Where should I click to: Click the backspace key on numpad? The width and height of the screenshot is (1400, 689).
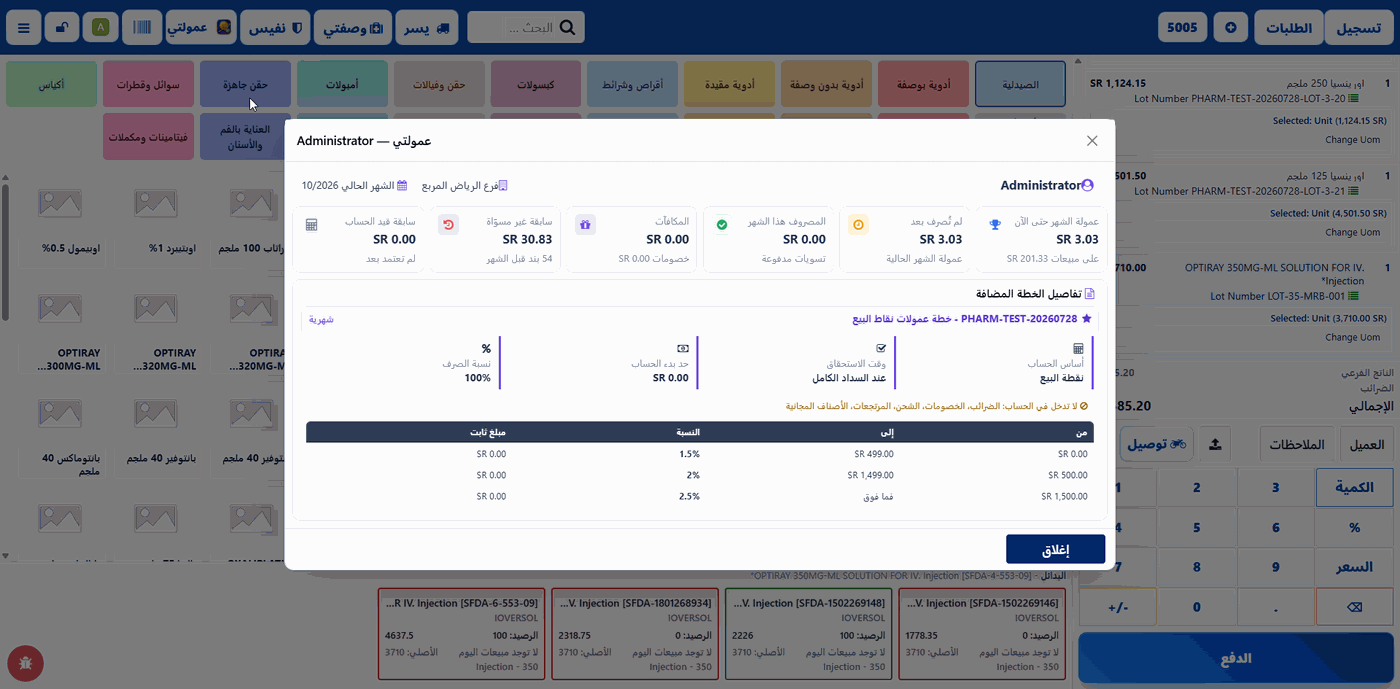point(1354,607)
